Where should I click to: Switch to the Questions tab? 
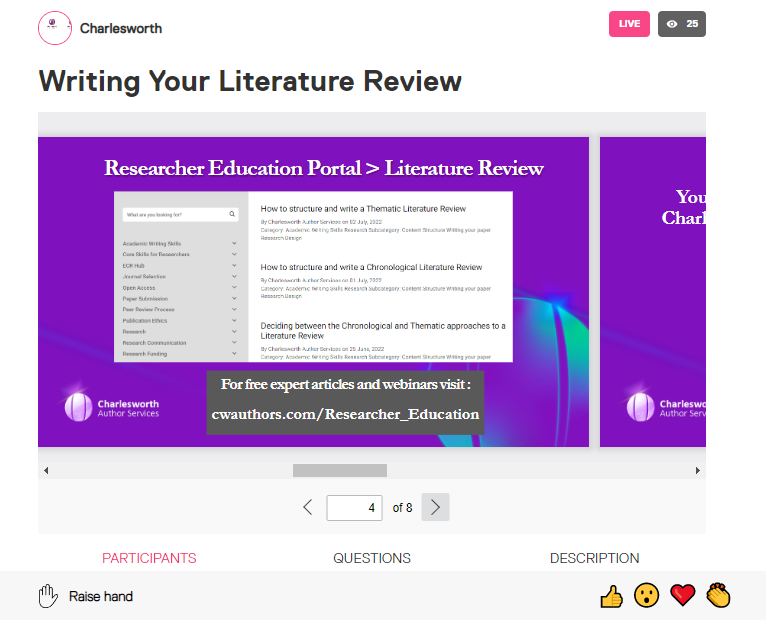(372, 558)
